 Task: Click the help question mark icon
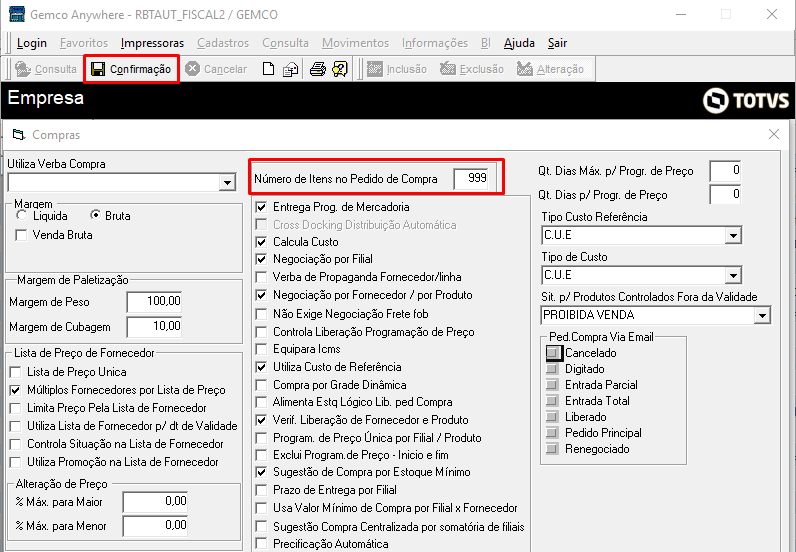coord(340,69)
